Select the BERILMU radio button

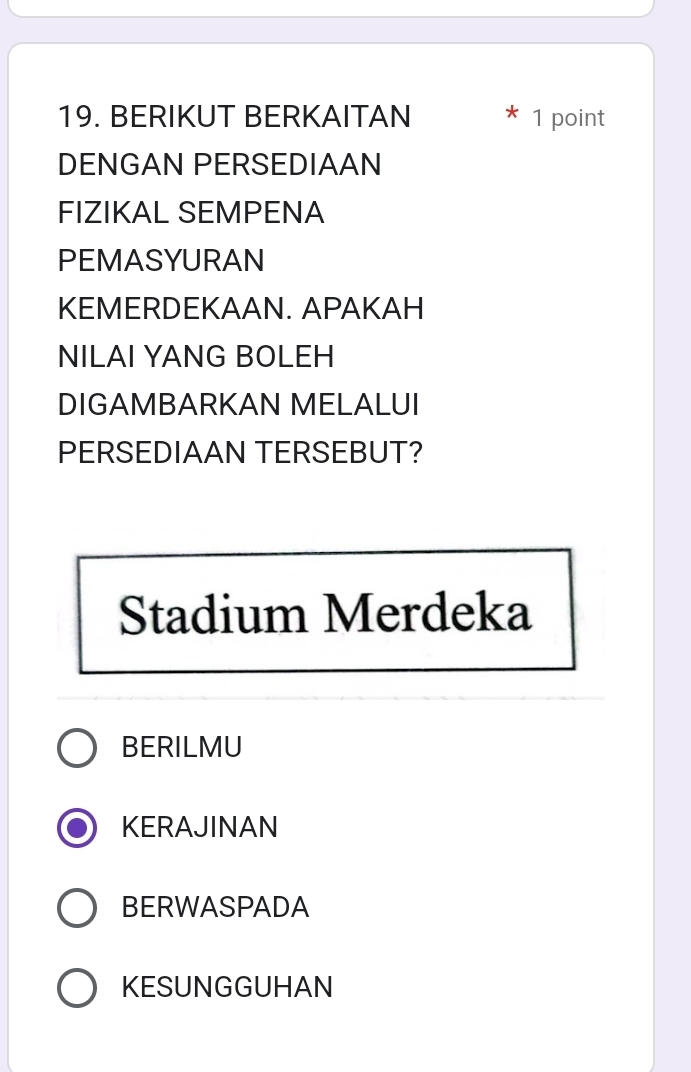coord(78,748)
